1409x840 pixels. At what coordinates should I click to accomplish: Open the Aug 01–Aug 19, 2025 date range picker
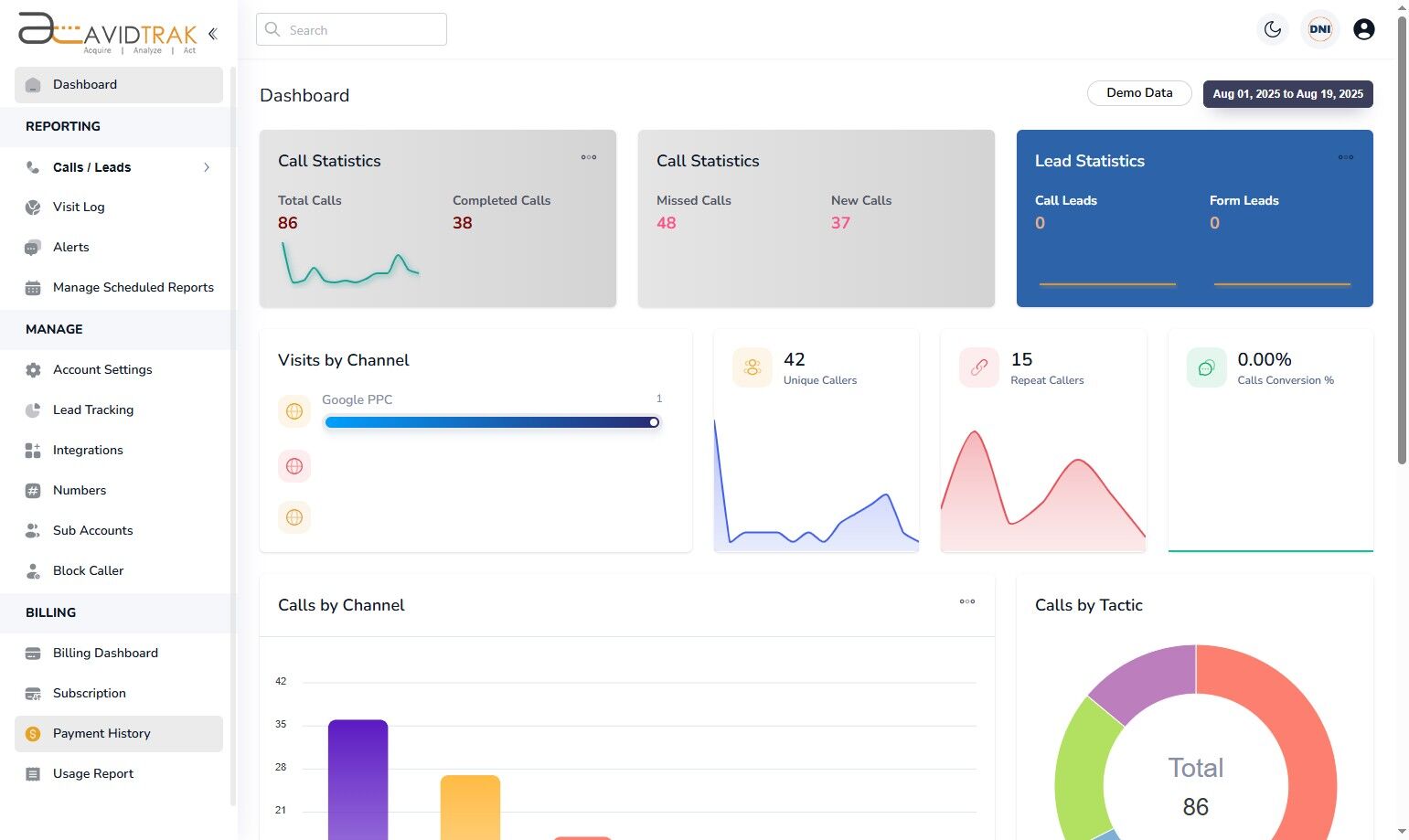[x=1287, y=94]
